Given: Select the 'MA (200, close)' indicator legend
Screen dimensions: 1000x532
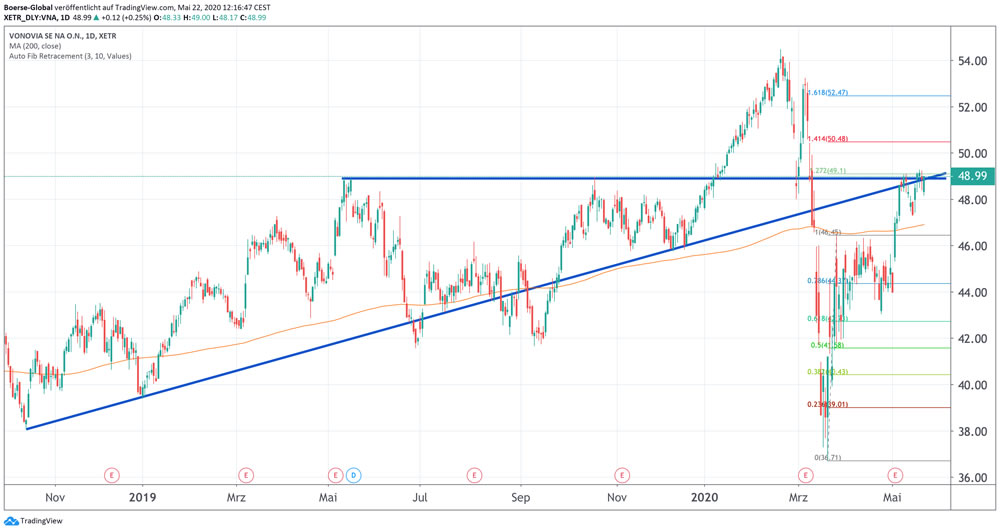Looking at the screenshot, I should tap(35, 46).
